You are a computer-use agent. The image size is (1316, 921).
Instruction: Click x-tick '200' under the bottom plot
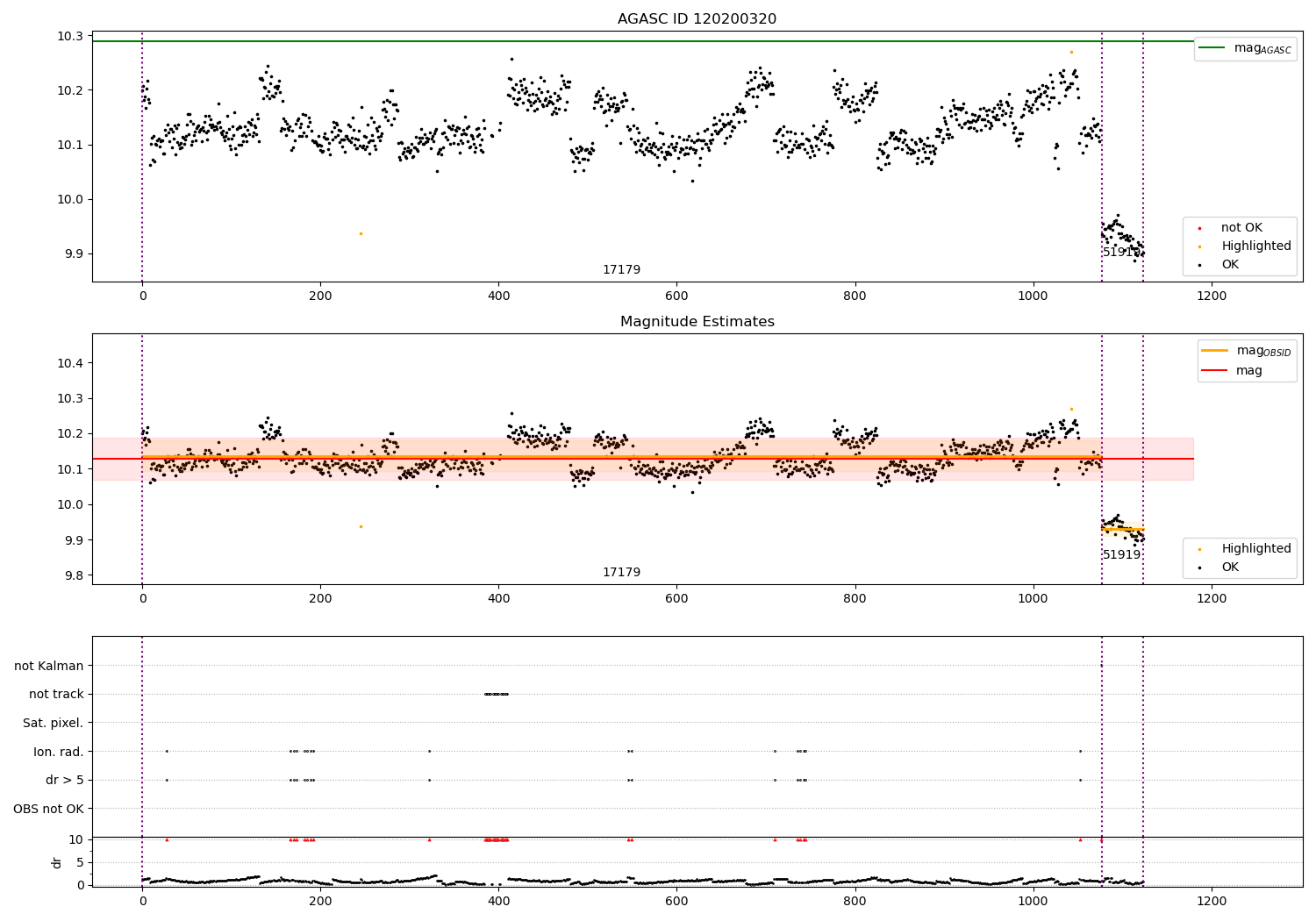click(320, 902)
